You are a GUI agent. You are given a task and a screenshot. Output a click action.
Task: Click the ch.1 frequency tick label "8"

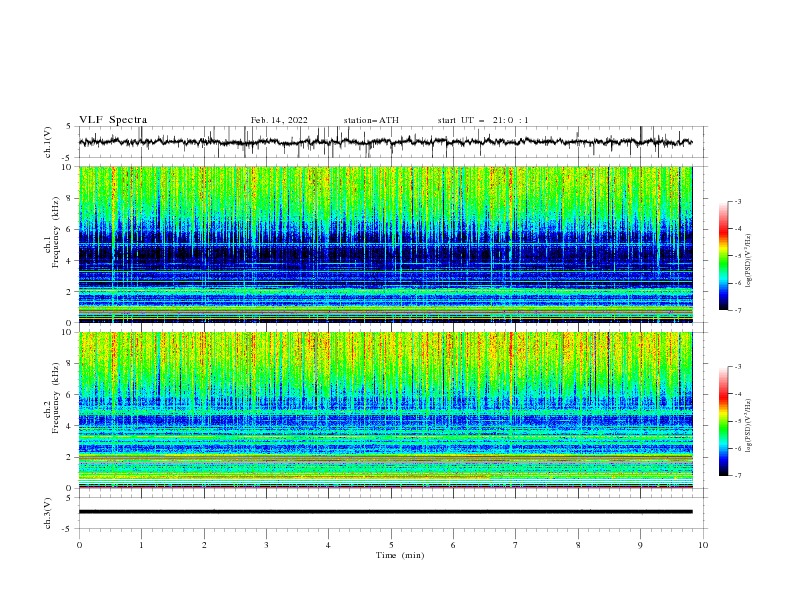(70, 198)
